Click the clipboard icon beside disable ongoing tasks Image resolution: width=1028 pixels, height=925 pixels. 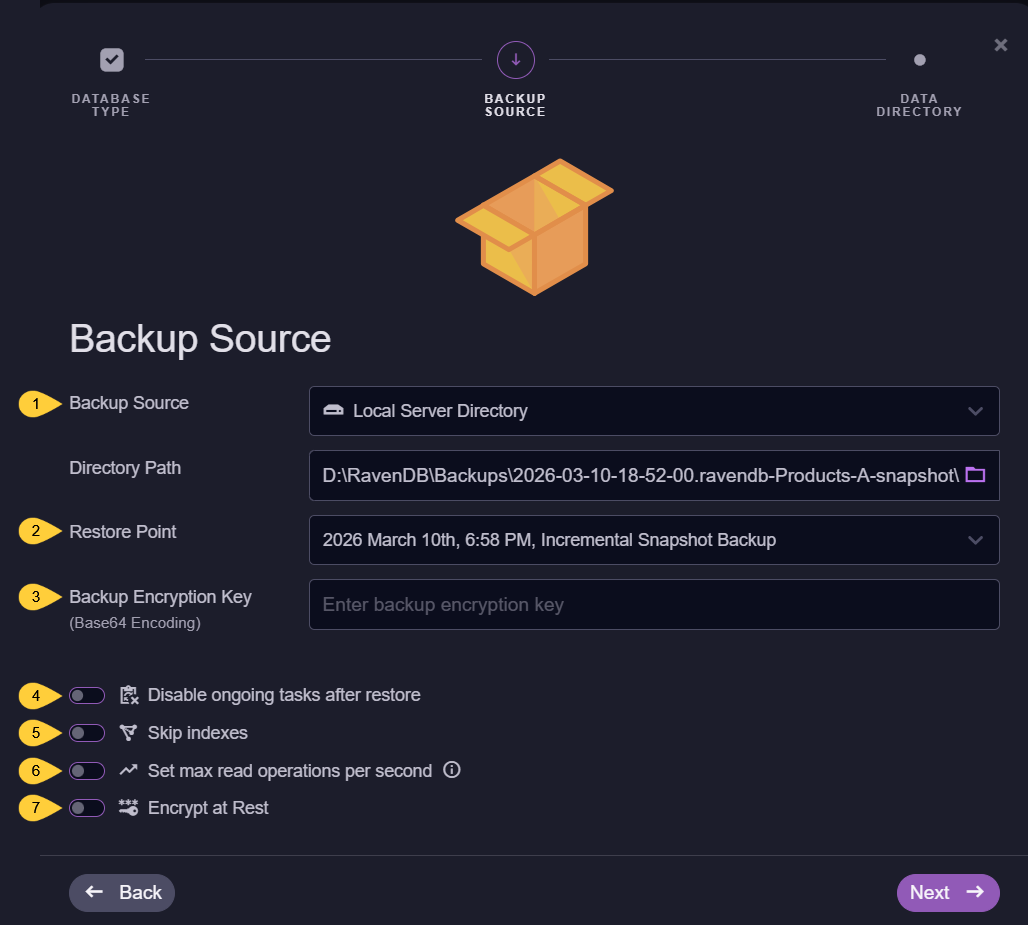pyautogui.click(x=127, y=694)
